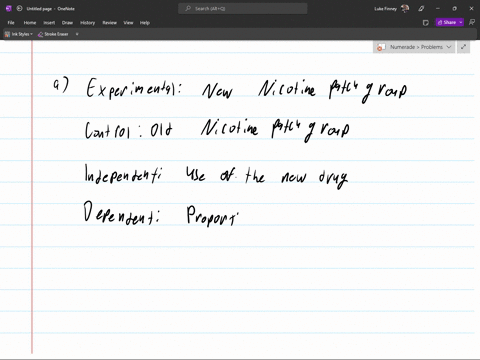Click the back navigation arrow icon
Viewport: 480px width, 360px height.
point(19,8)
